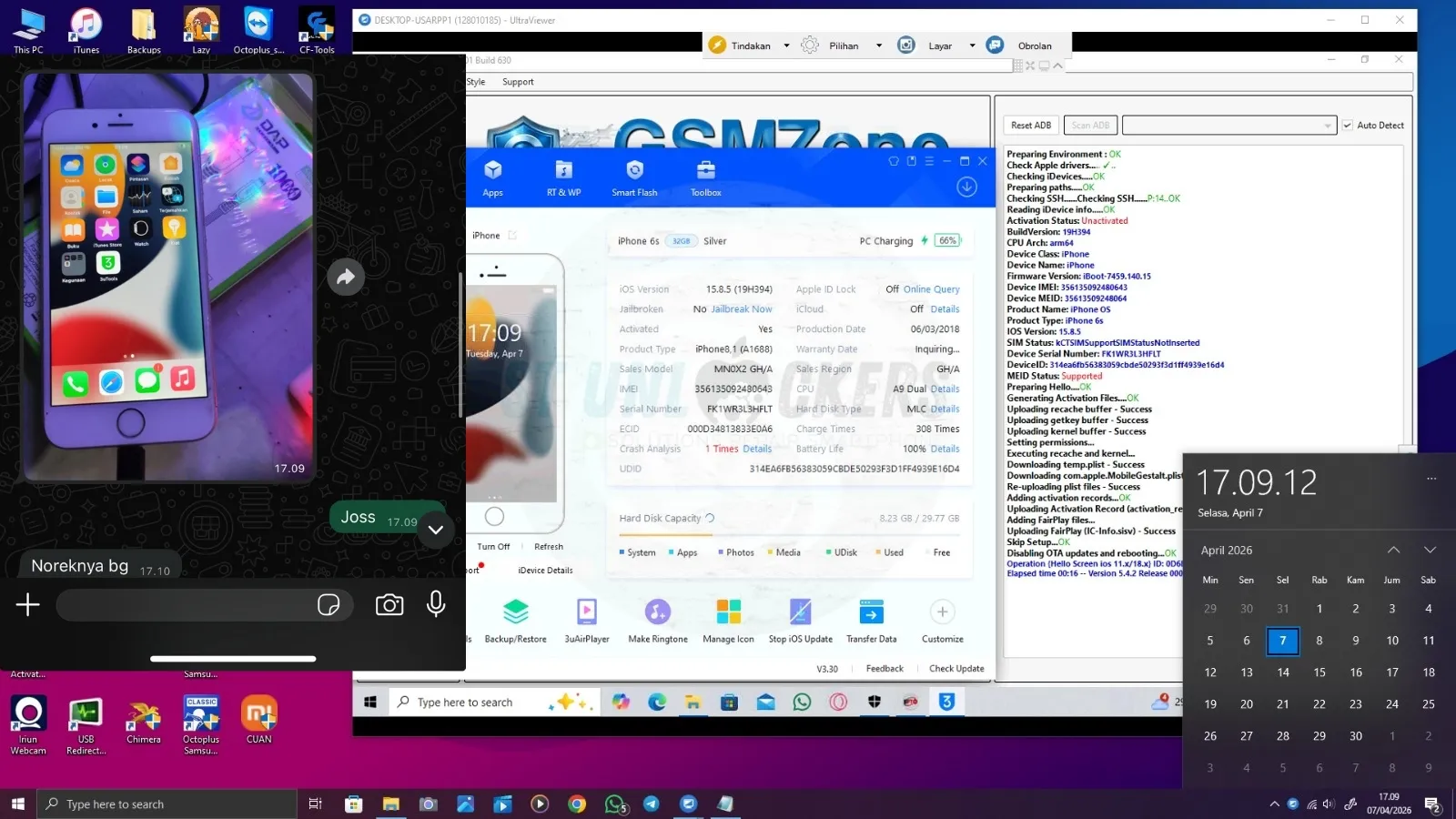Launch Backup/Restore tool
This screenshot has width=1456, height=819.
tap(515, 621)
